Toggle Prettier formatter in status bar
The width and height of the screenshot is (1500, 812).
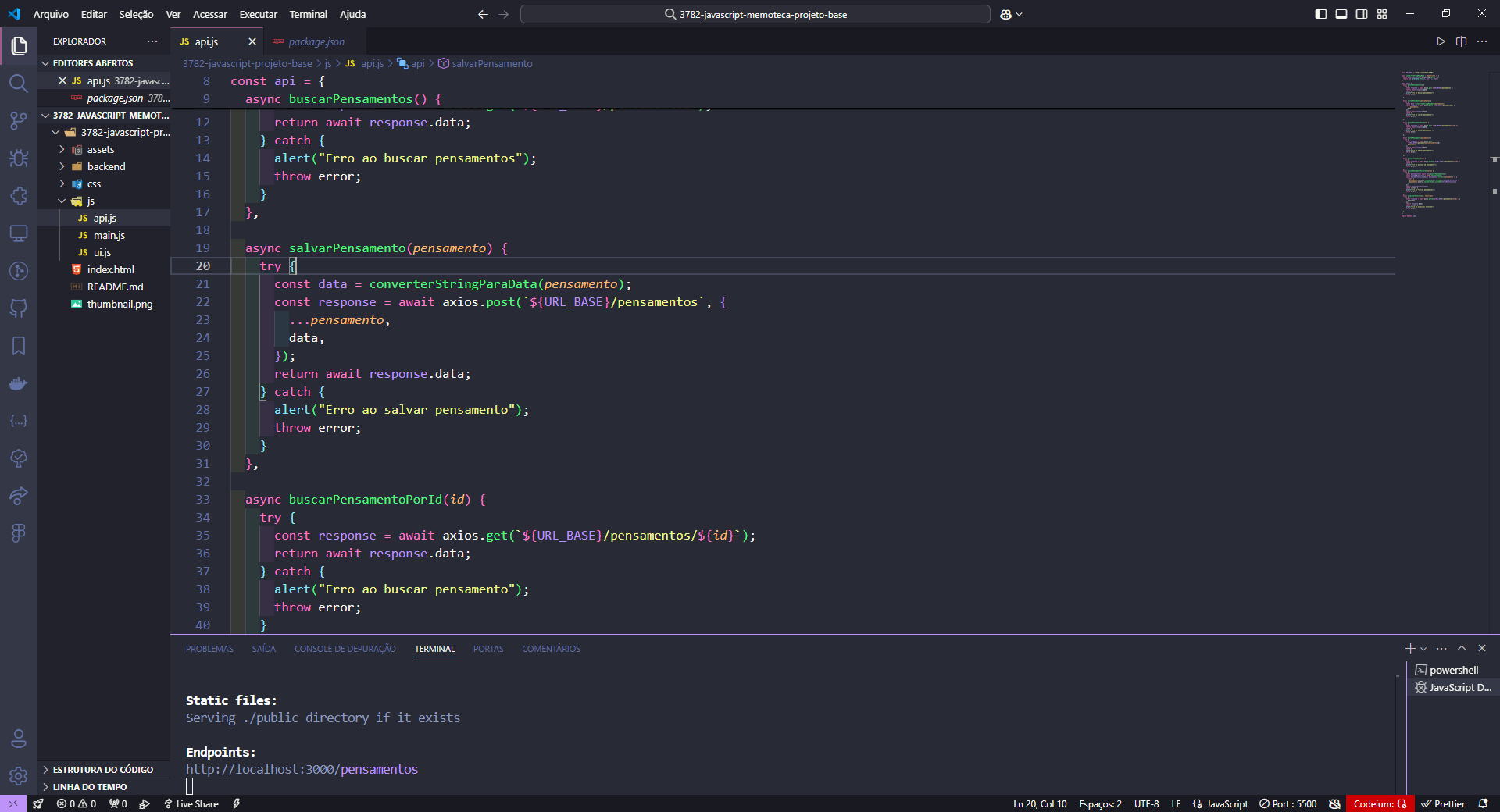1443,803
